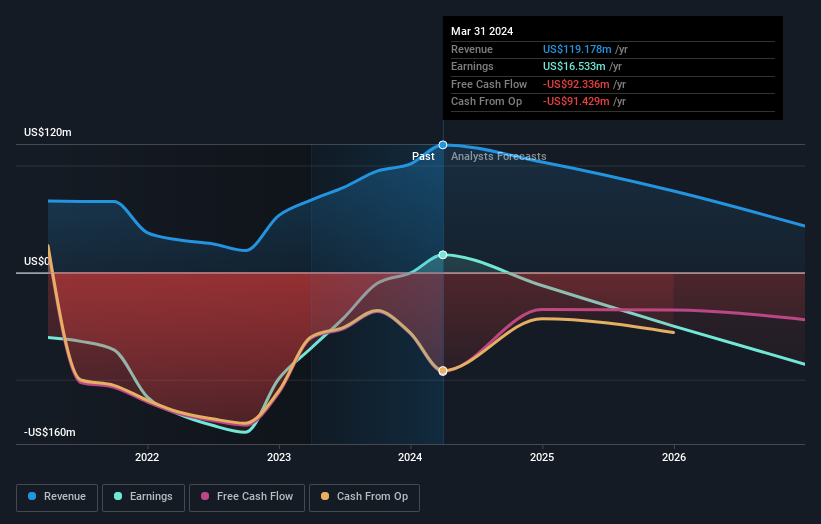The height and width of the screenshot is (524, 821).
Task: Click the -US$160m y-axis label
Action: tap(50, 432)
